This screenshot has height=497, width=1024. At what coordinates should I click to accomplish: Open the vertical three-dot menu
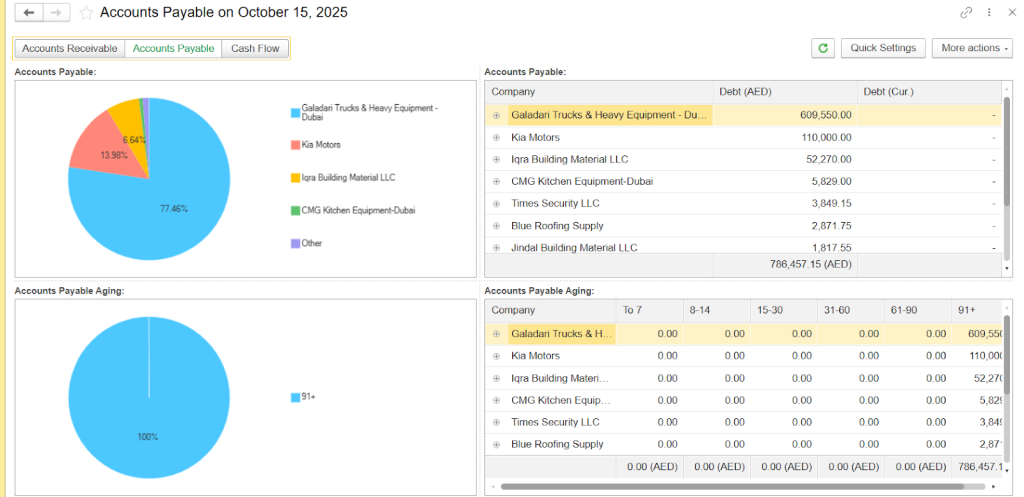(989, 12)
